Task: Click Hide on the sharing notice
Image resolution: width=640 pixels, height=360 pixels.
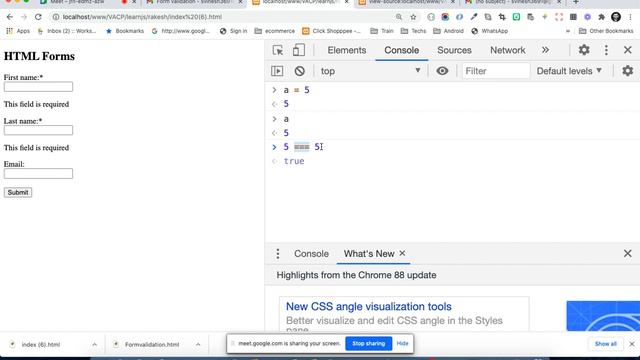Action: (402, 344)
